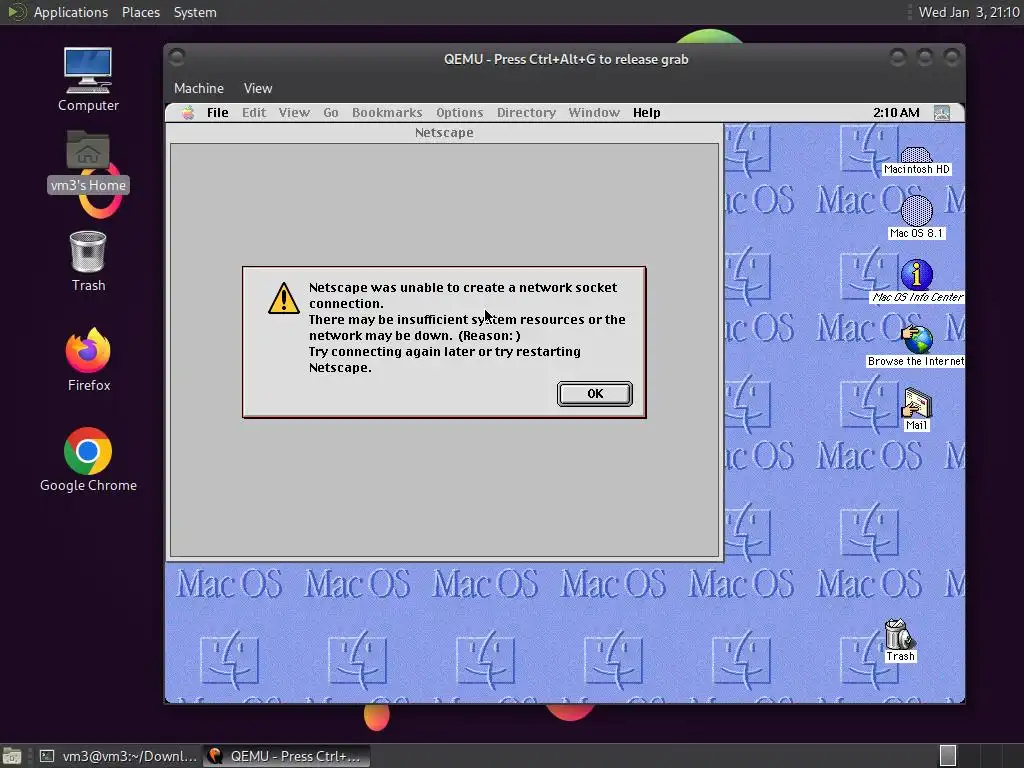Screen dimensions: 1024x768
Task: Click OK in the Netscape error dialog
Action: (x=594, y=394)
